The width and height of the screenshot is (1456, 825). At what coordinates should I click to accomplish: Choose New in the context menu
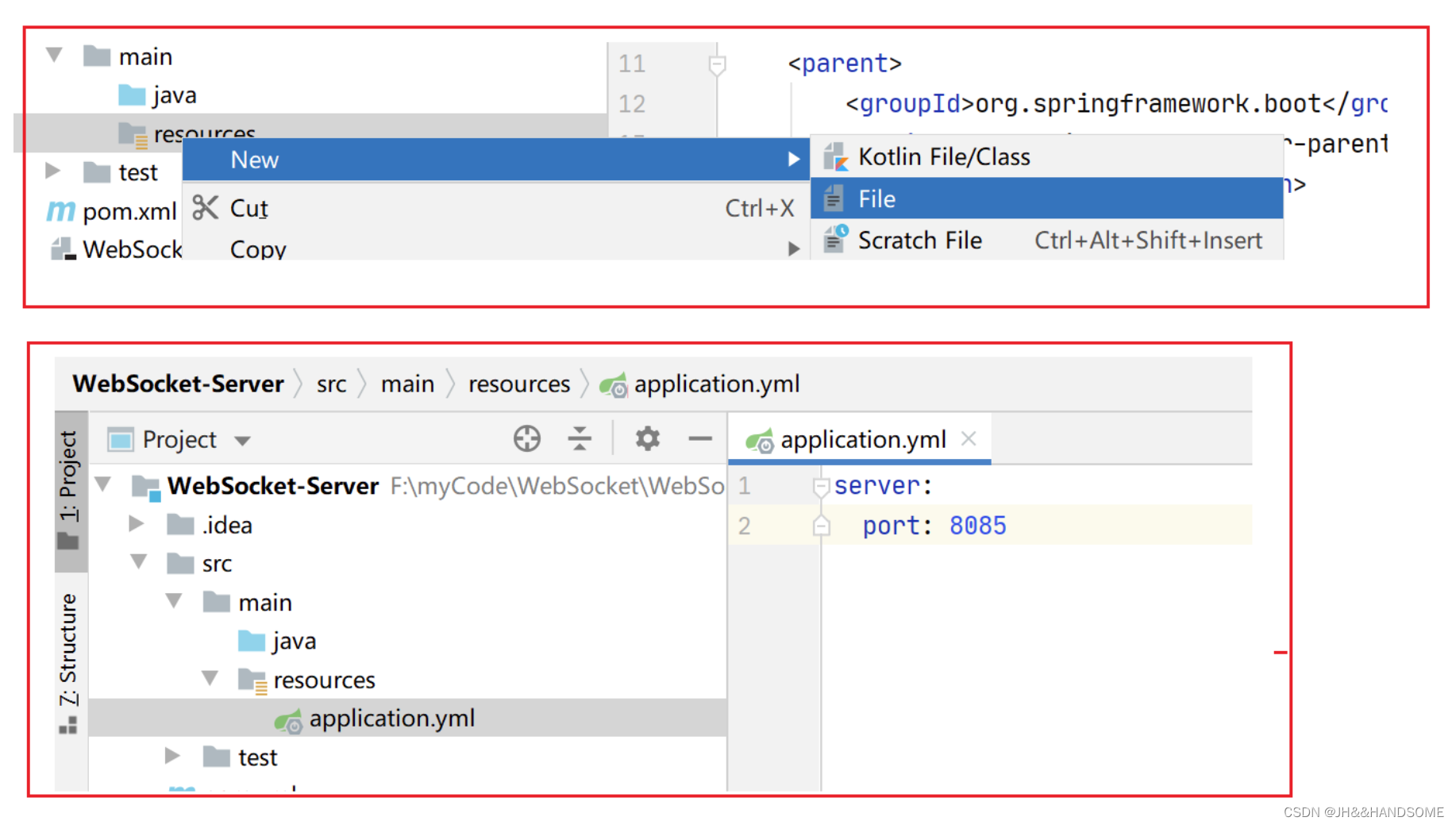[x=254, y=160]
